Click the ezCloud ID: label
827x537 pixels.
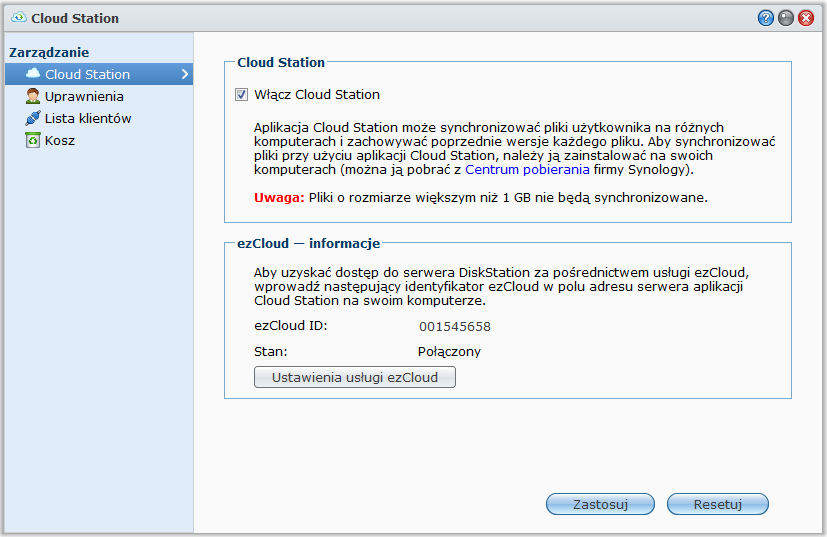291,325
